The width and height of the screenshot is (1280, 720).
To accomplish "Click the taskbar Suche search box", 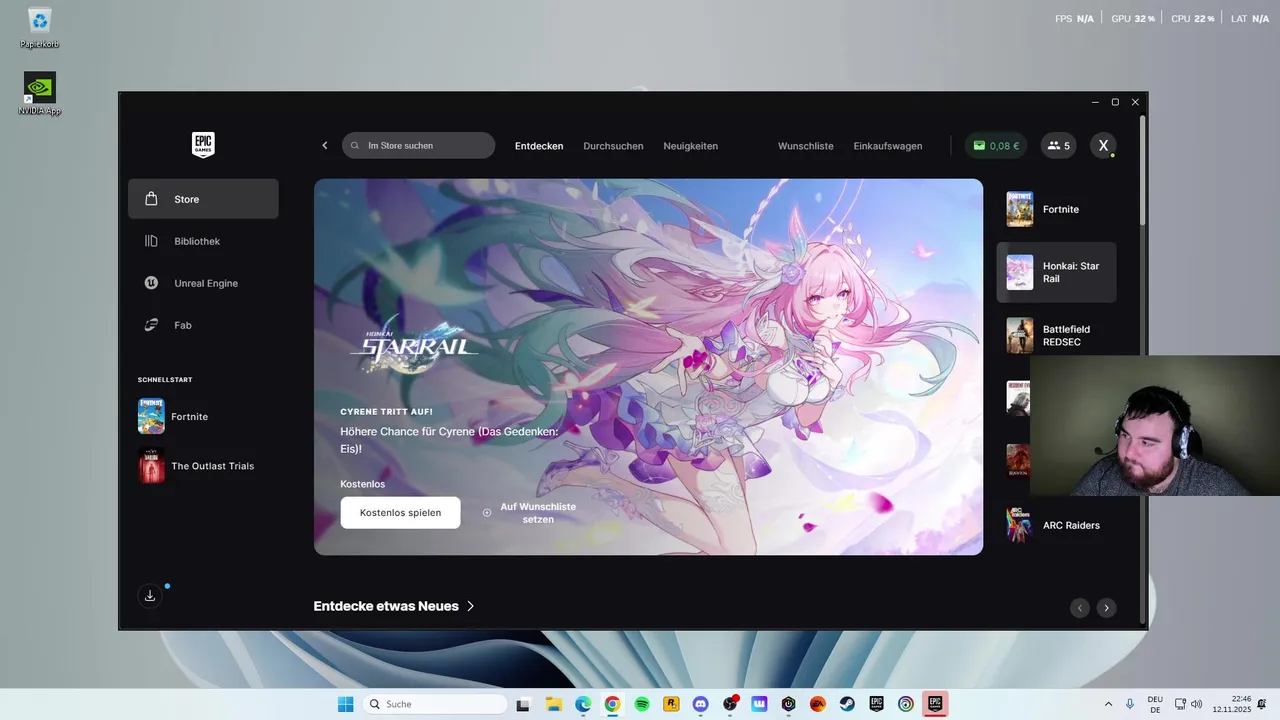I will point(435,704).
